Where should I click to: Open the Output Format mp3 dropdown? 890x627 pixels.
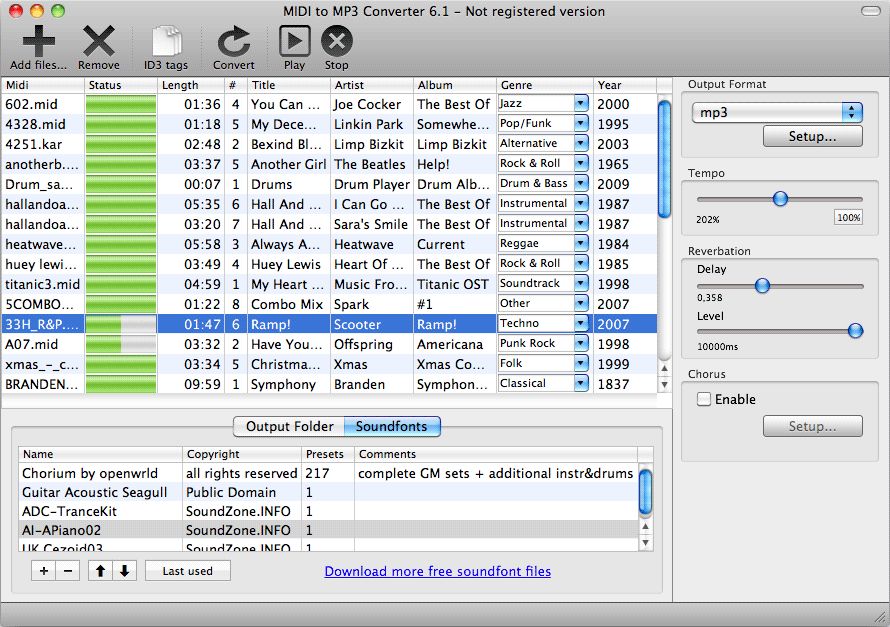[776, 112]
